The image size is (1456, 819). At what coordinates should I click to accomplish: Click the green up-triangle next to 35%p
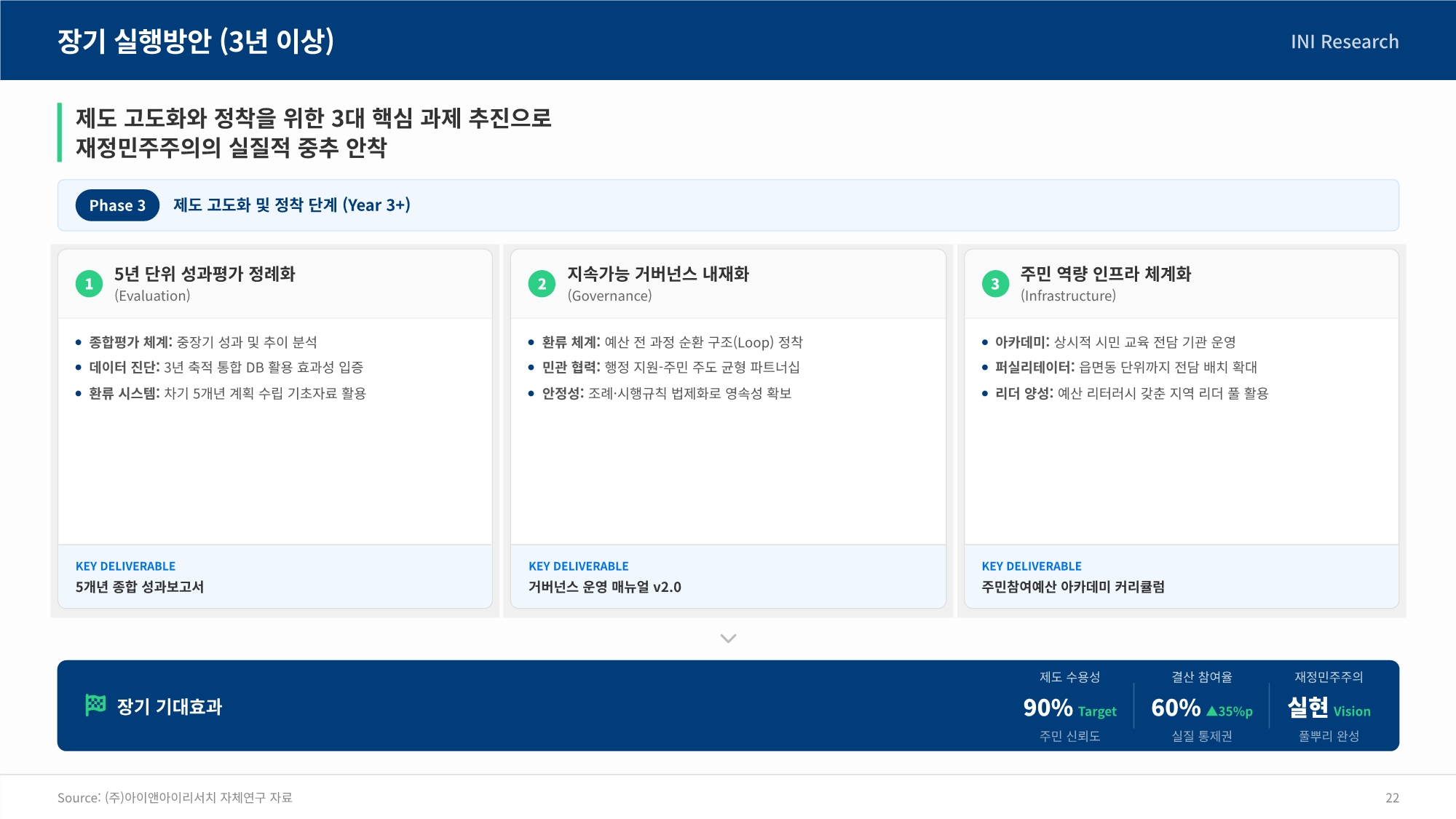coord(1211,711)
